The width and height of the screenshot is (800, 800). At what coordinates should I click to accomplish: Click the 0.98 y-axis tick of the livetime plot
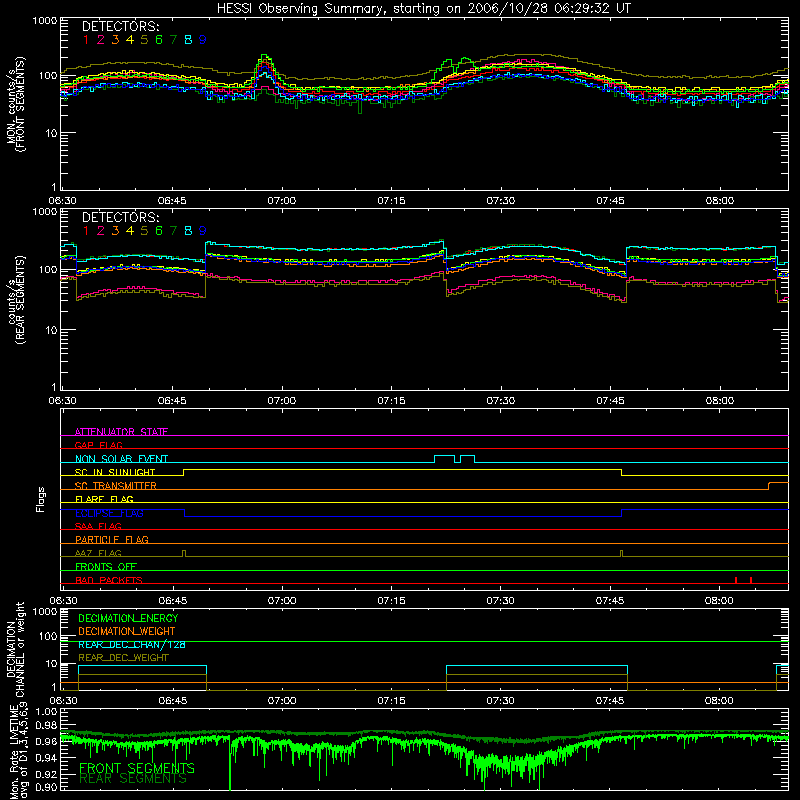point(46,725)
